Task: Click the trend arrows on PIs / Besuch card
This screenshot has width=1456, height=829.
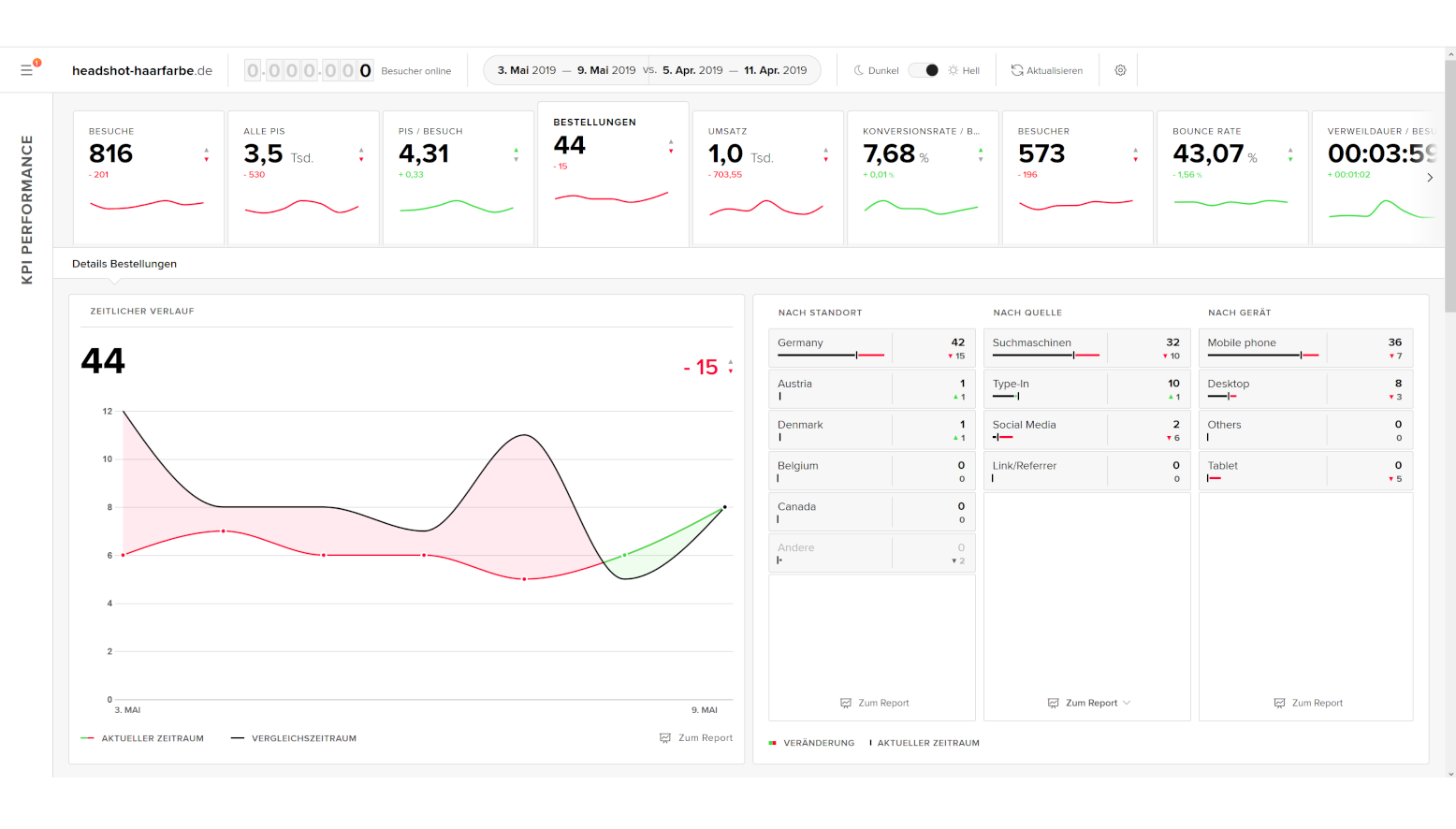Action: pos(516,154)
